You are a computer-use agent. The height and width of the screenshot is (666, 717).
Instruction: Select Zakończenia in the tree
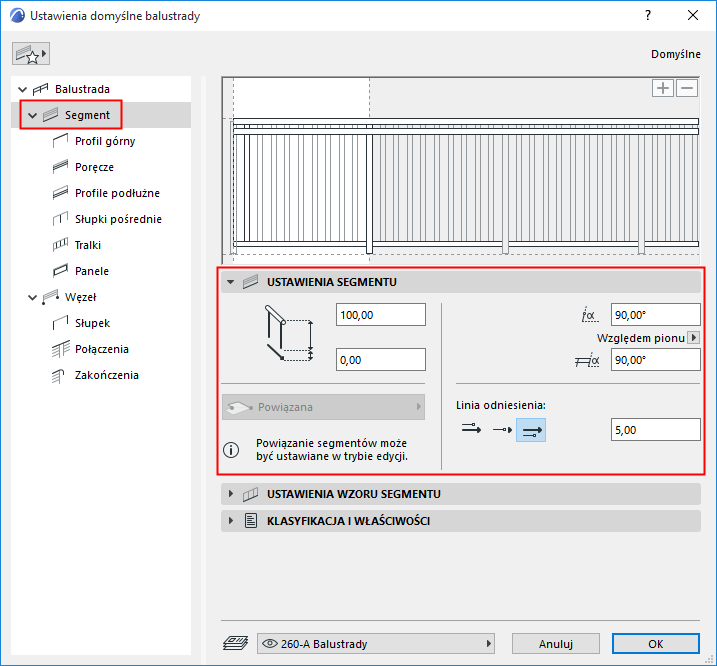107,375
